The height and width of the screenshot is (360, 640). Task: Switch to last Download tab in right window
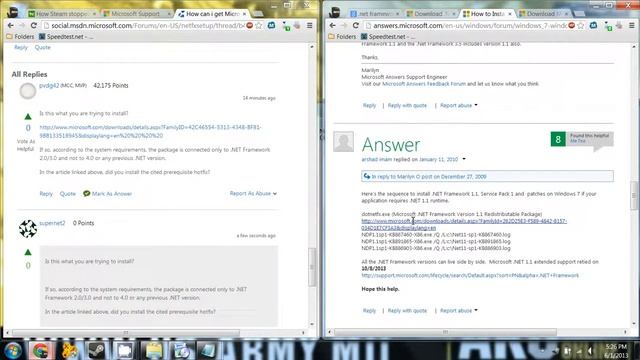(543, 14)
